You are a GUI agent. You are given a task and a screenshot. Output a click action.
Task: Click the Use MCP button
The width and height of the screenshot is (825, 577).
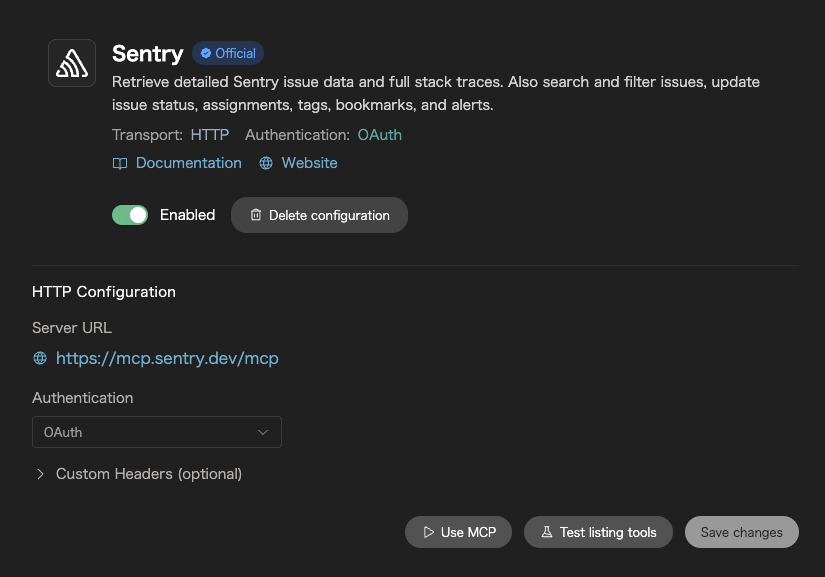pos(458,532)
